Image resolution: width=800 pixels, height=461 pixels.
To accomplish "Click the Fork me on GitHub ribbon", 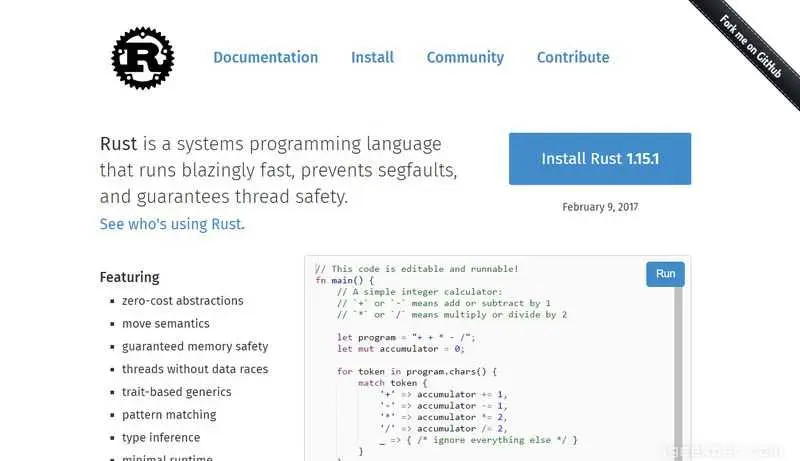I will 750,47.
